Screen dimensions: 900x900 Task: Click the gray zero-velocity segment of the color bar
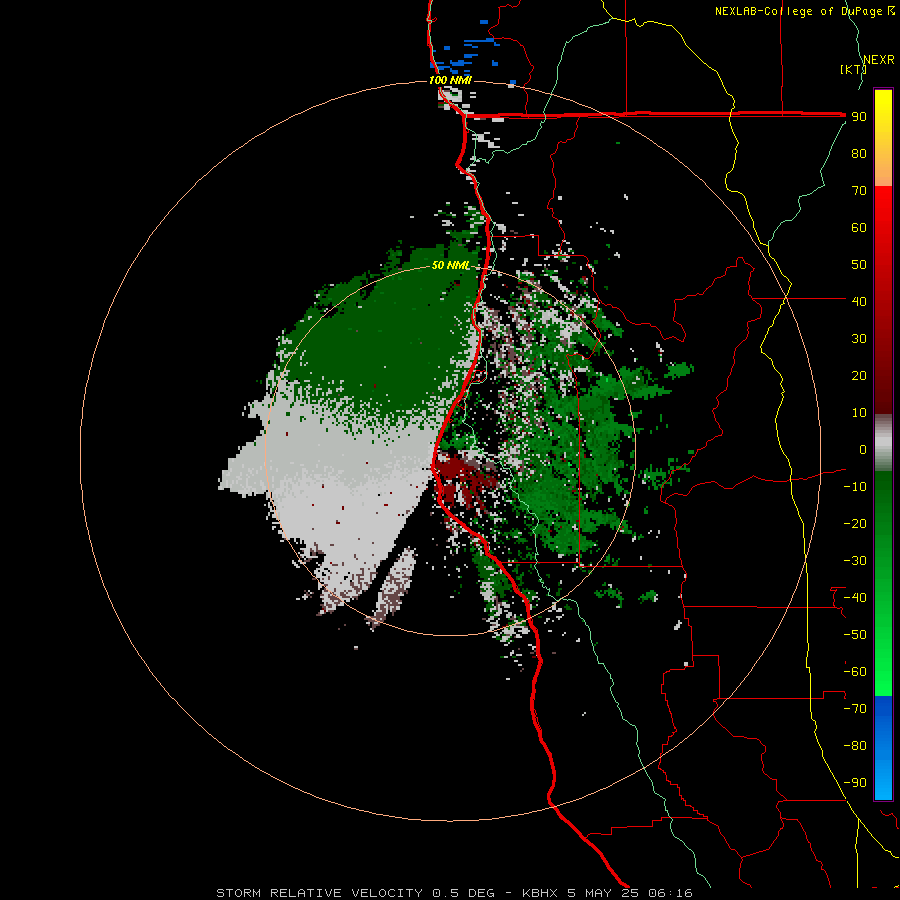coord(883,443)
